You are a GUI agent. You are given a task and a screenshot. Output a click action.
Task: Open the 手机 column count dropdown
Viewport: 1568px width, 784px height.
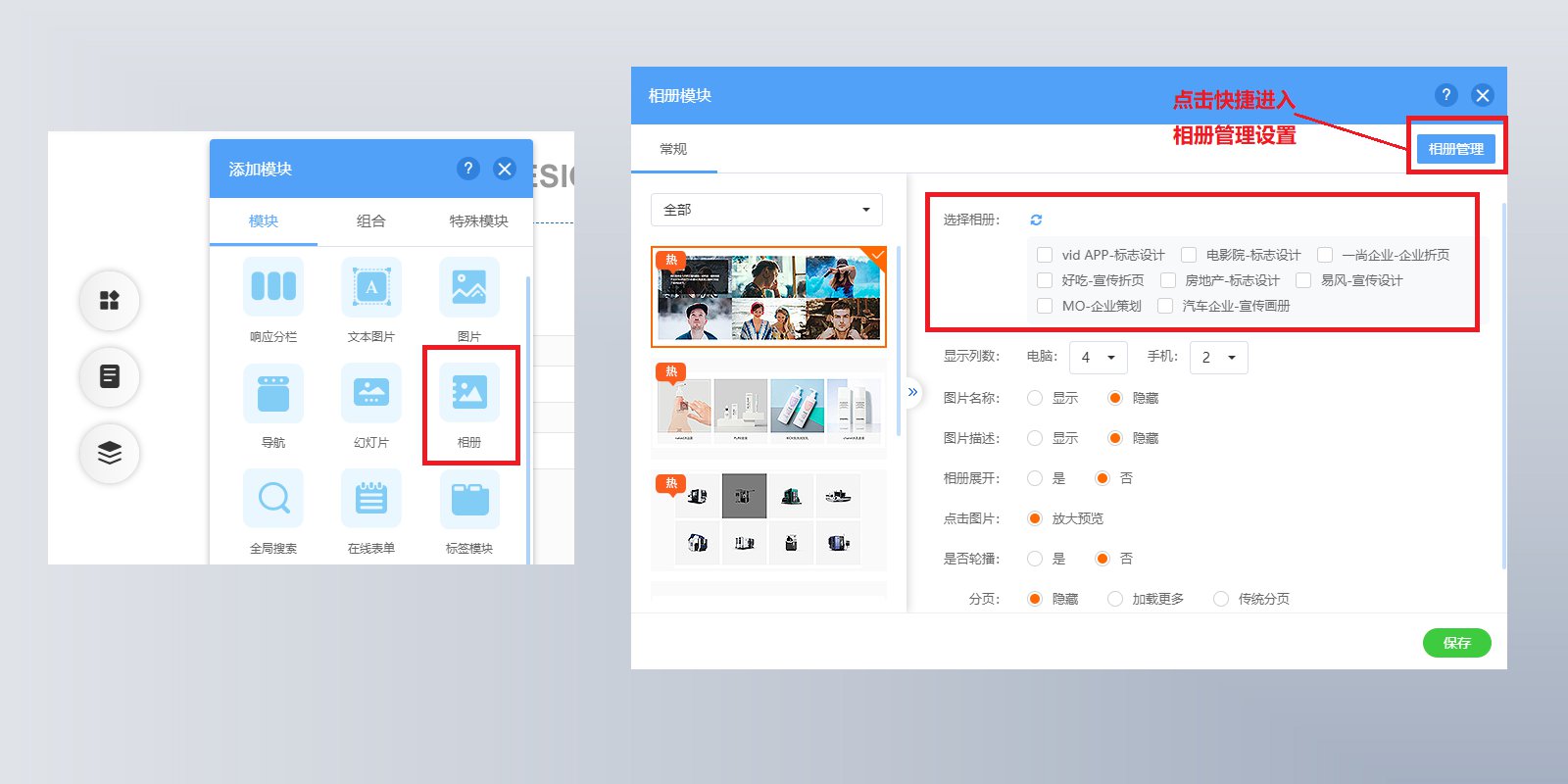pos(1219,358)
